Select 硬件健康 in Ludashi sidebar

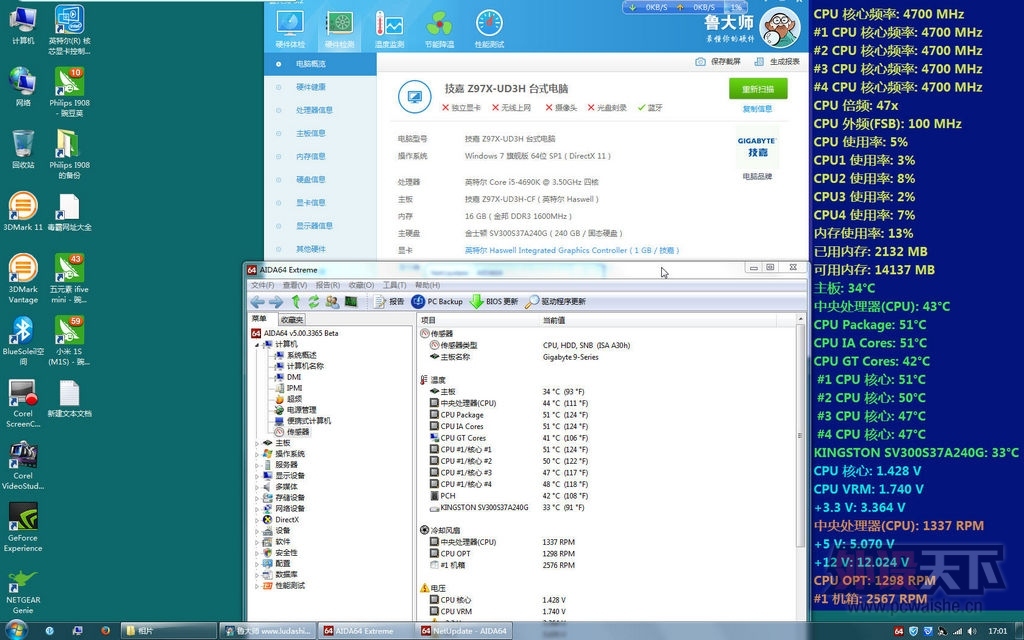coord(311,87)
